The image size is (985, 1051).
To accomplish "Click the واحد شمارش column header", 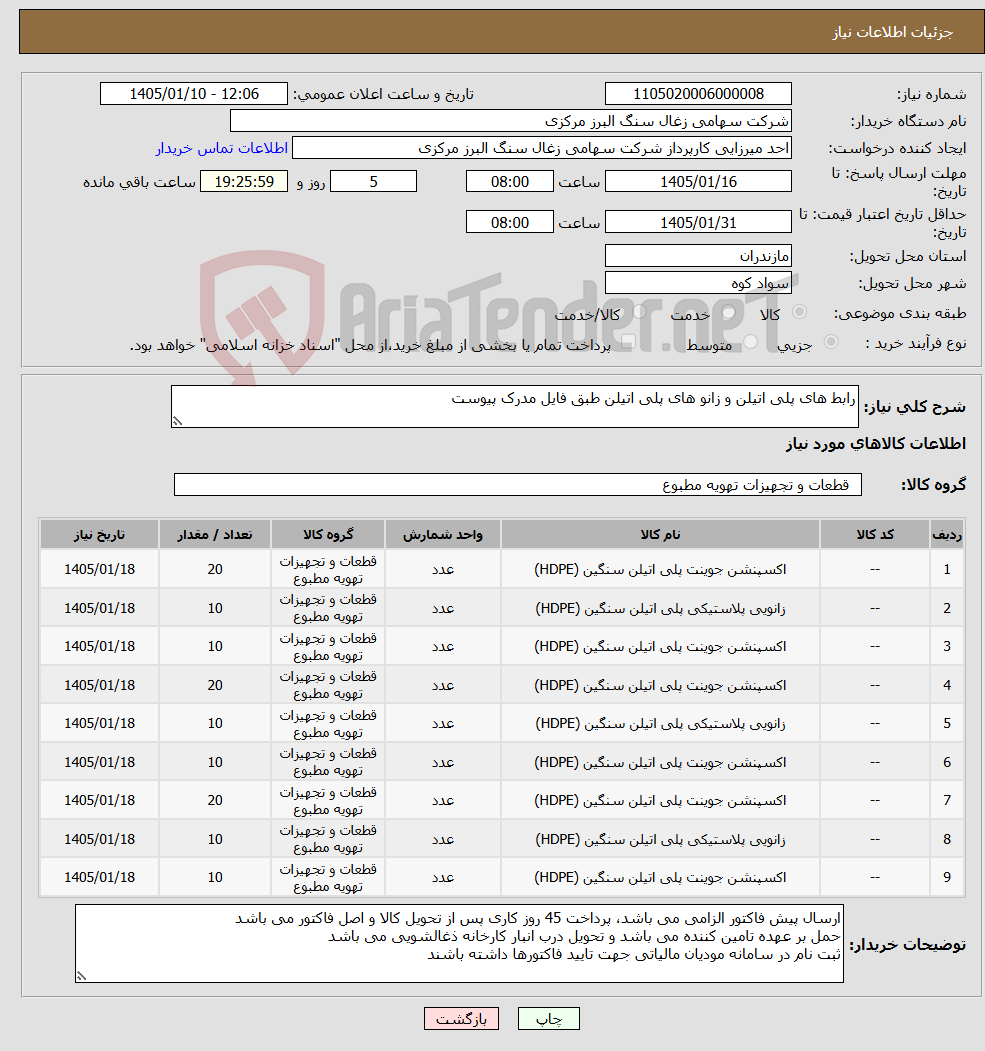I will coord(442,534).
